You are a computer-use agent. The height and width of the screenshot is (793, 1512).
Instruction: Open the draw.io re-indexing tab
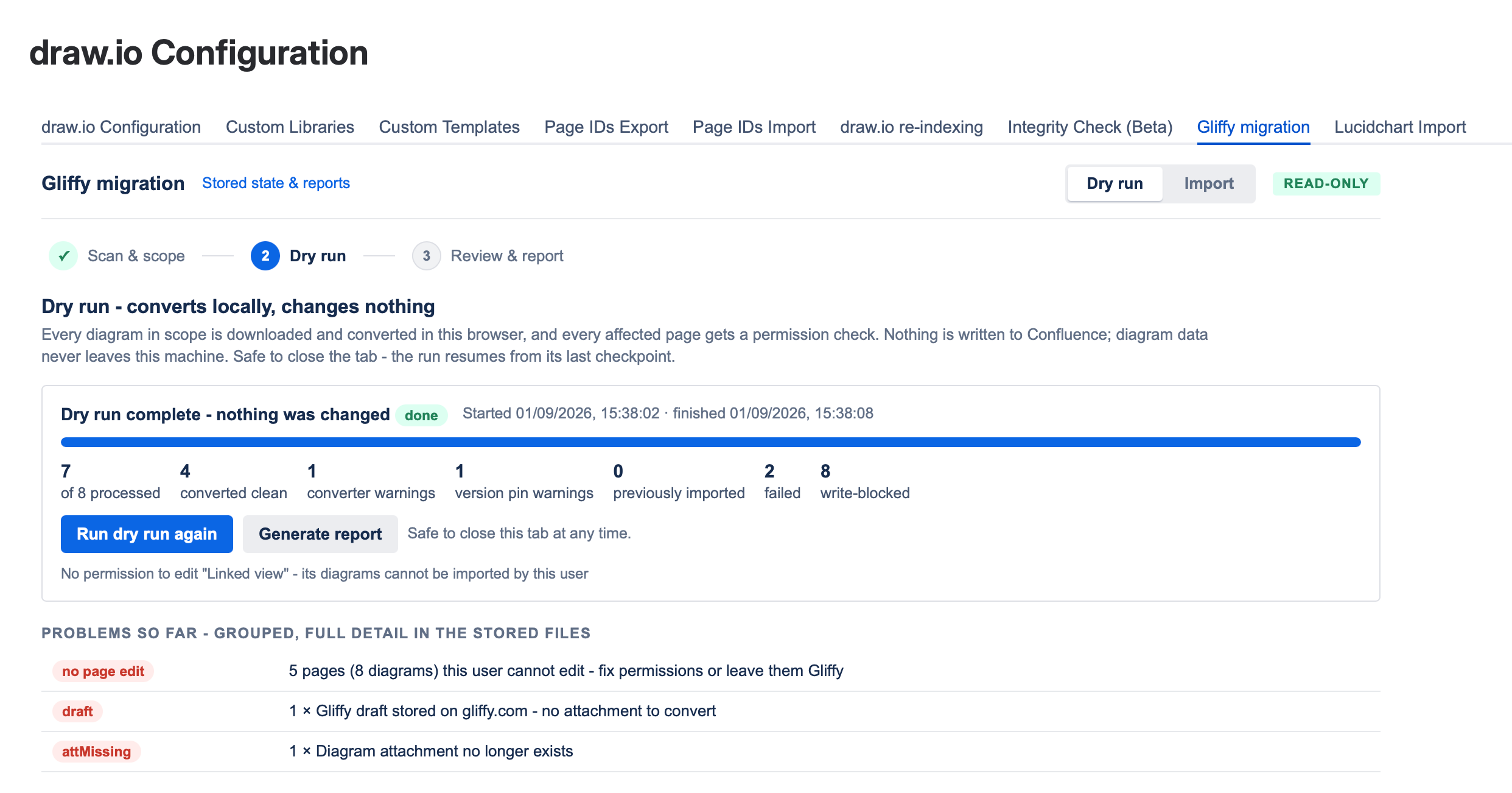coord(911,127)
